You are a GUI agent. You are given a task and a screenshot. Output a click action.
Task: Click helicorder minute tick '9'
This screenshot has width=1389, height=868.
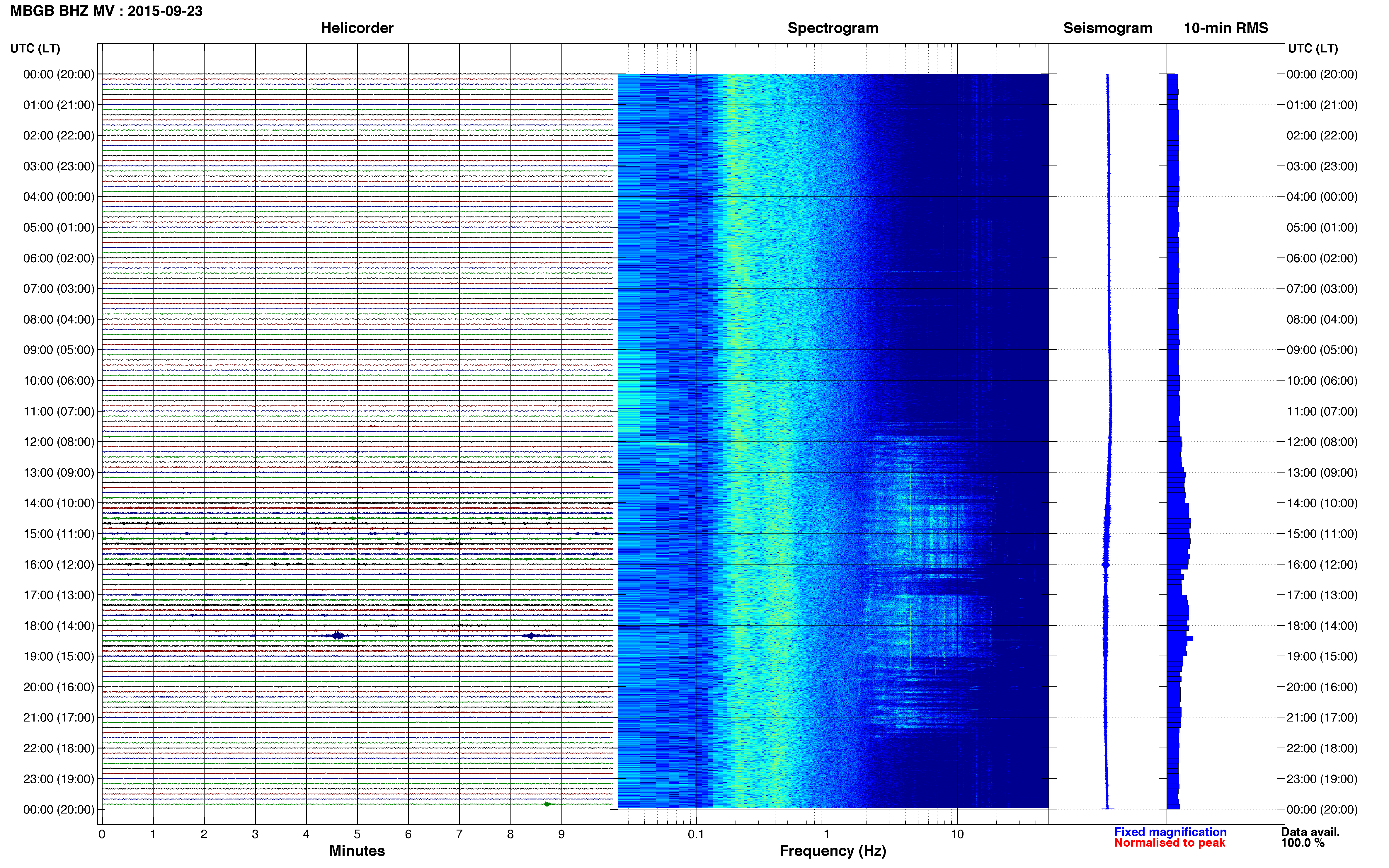click(x=561, y=834)
